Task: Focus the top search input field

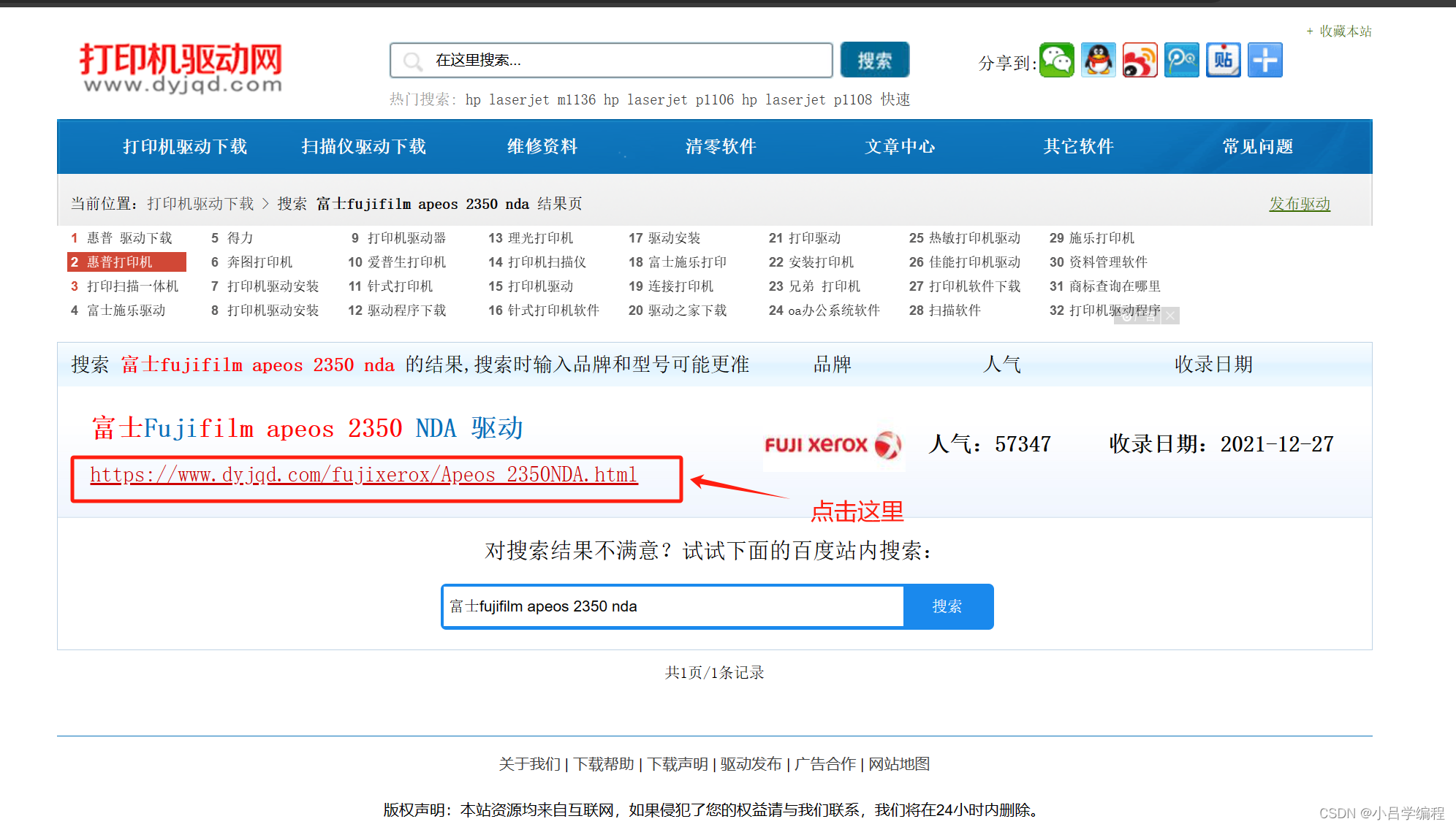Action: [x=621, y=61]
